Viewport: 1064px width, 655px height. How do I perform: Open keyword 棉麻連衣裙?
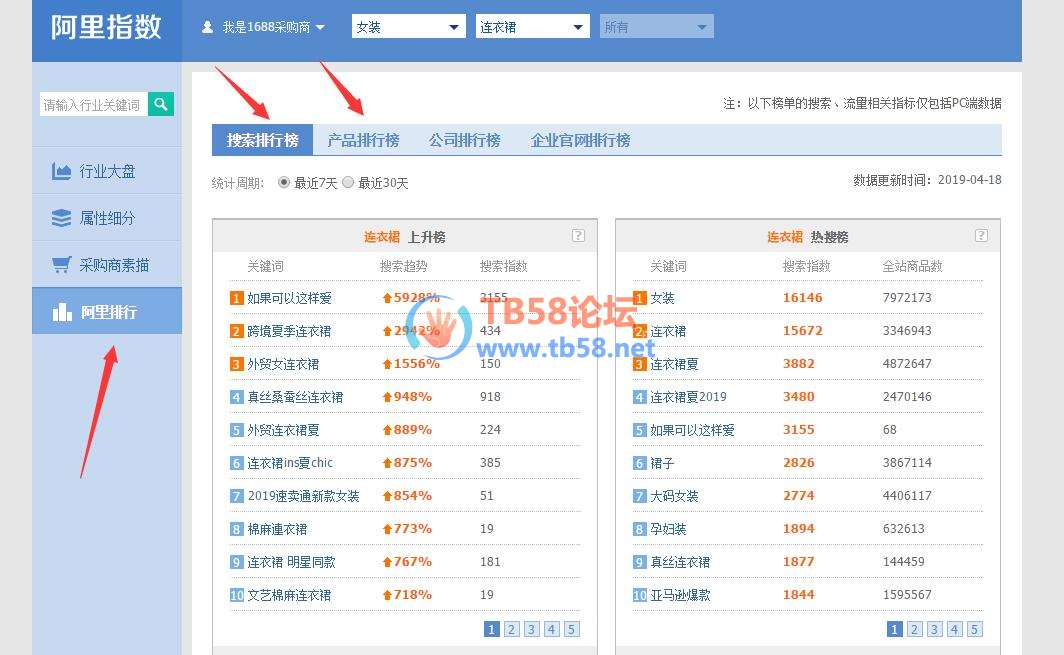[277, 529]
